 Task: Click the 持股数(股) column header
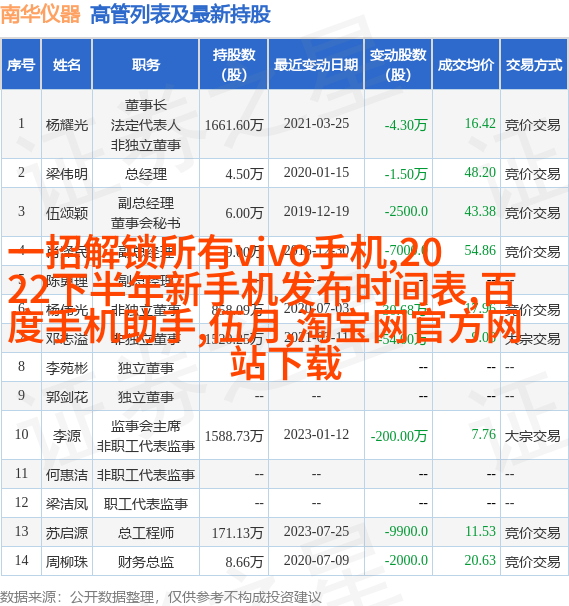(x=234, y=64)
